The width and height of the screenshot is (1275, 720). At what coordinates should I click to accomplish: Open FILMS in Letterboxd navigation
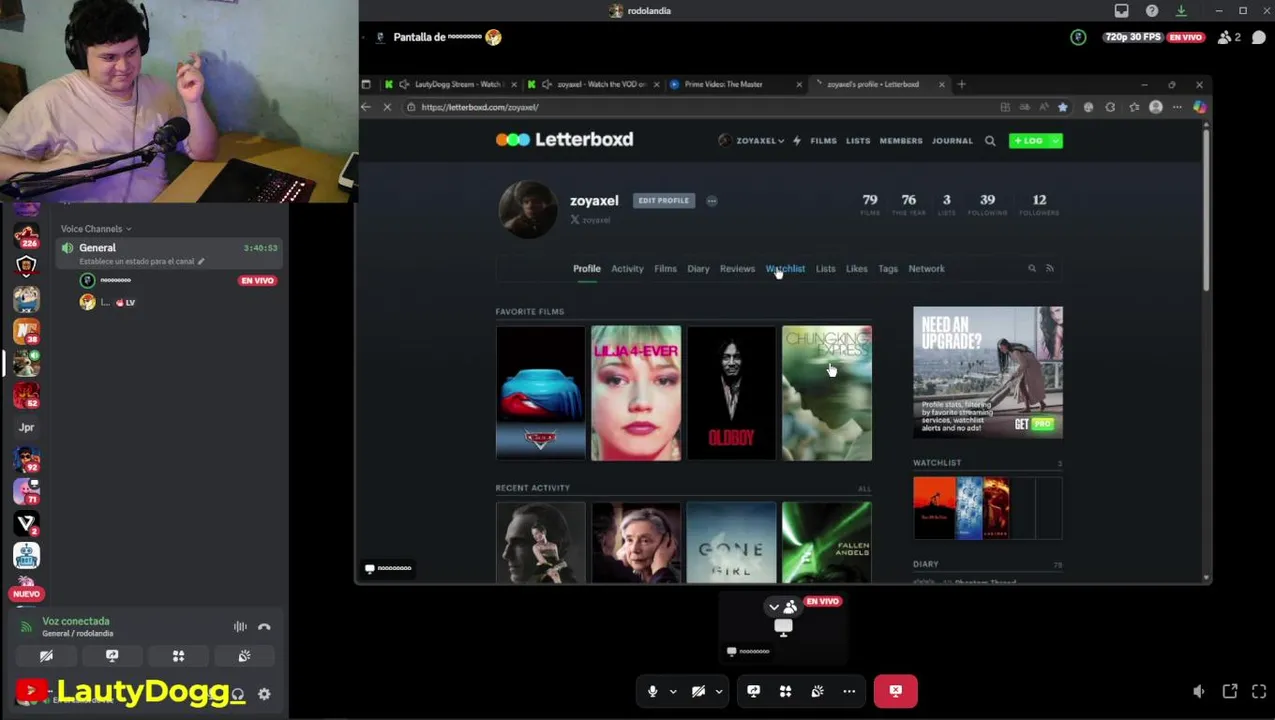click(x=823, y=141)
